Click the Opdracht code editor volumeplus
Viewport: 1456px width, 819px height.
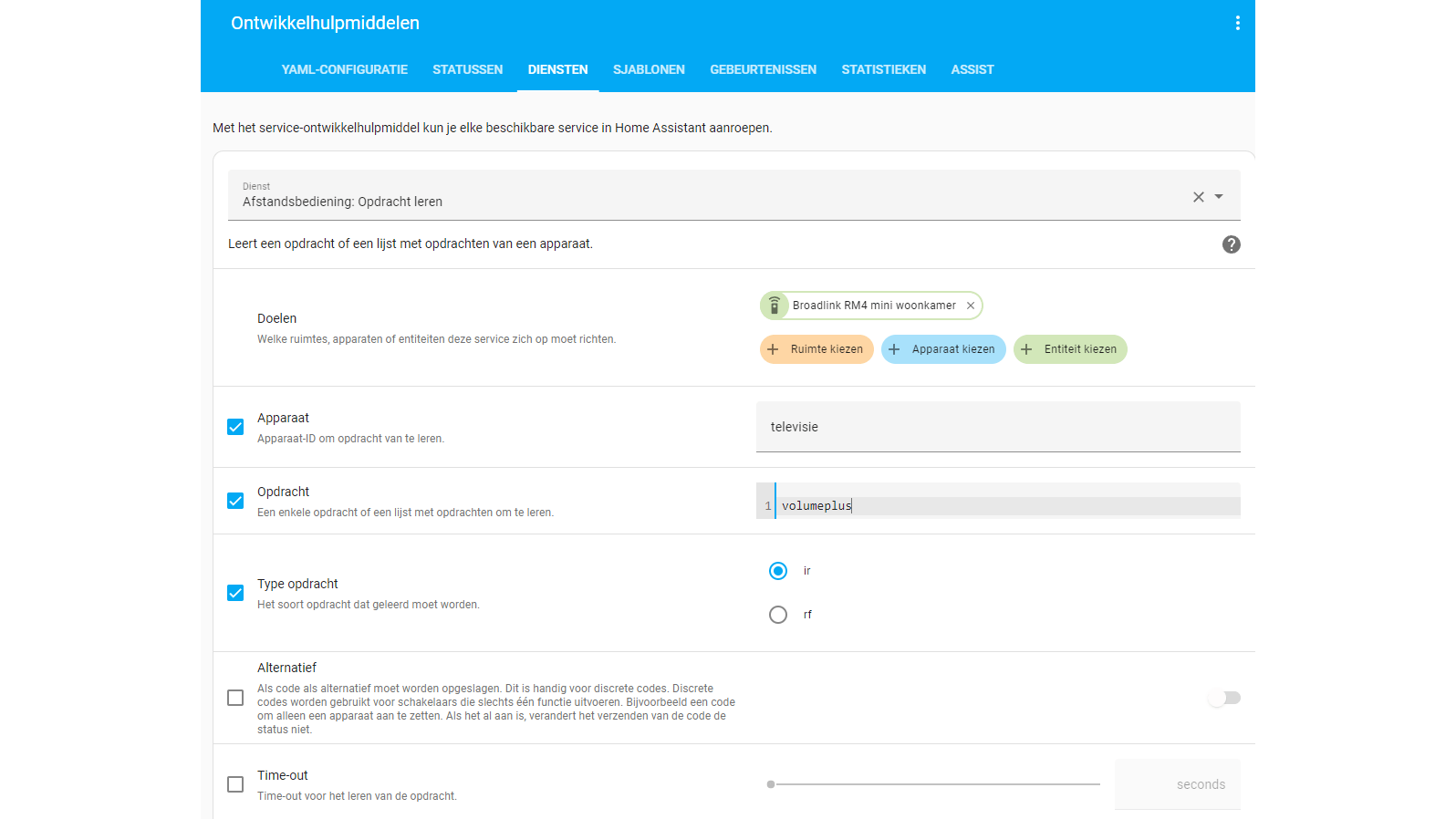pyautogui.click(x=998, y=501)
